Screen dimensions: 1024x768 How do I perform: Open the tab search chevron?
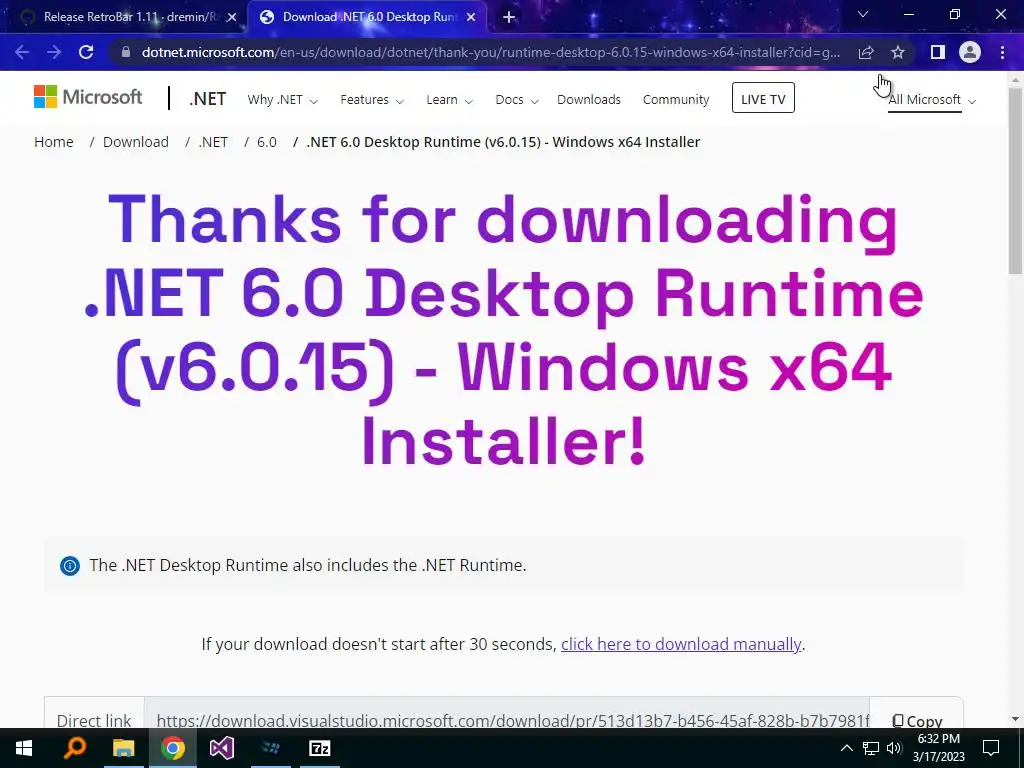[863, 14]
